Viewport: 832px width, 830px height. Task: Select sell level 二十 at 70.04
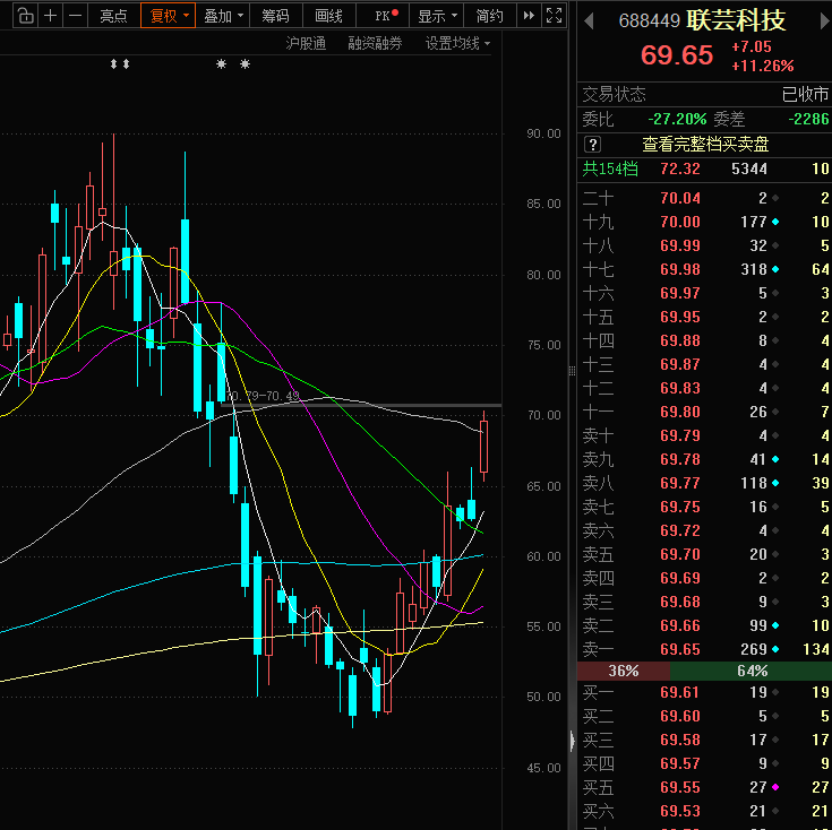tap(705, 198)
